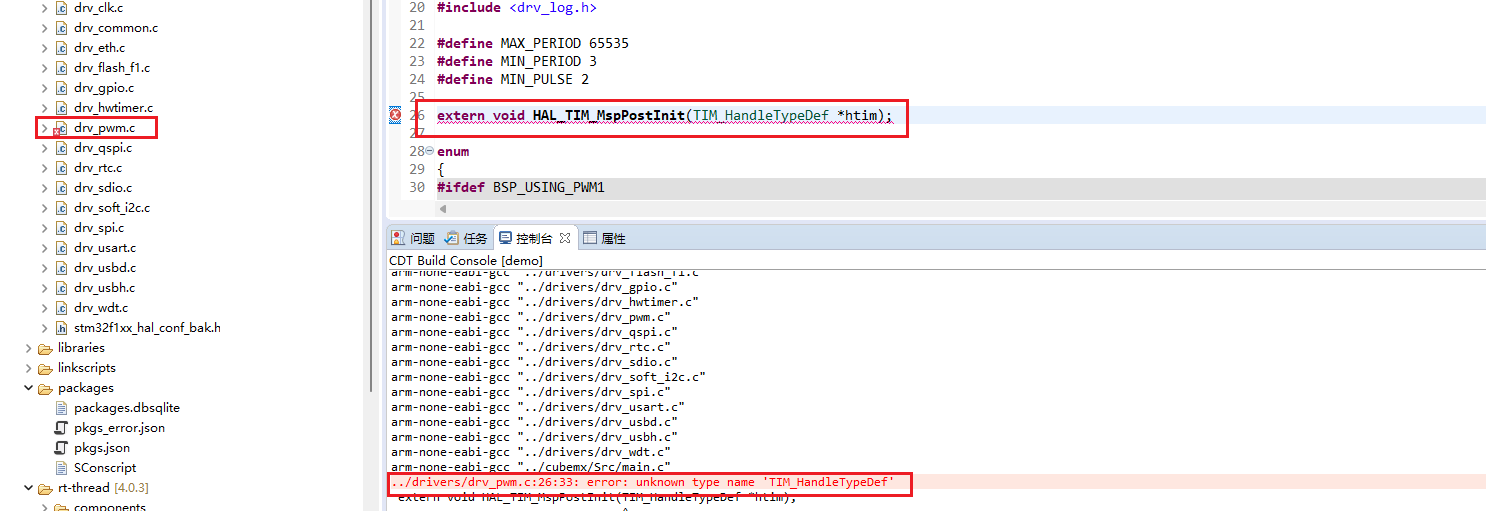Screen dimensions: 1486x511
Task: Click the packages folder icon
Action: (45, 388)
